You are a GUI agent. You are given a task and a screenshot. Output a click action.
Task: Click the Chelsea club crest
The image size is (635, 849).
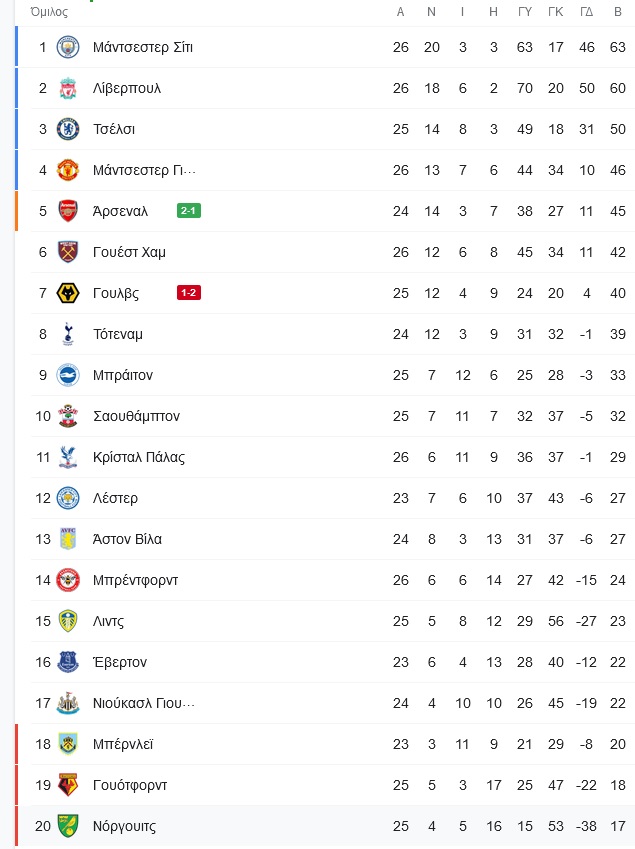68,129
